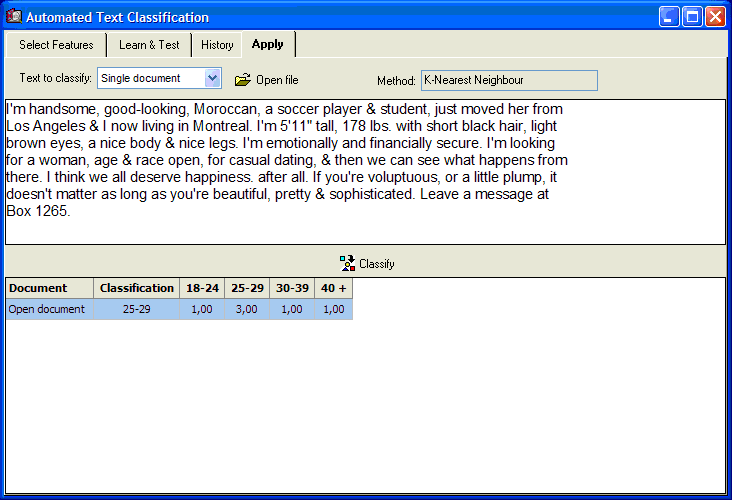Click the 18-24 column header

[202, 288]
